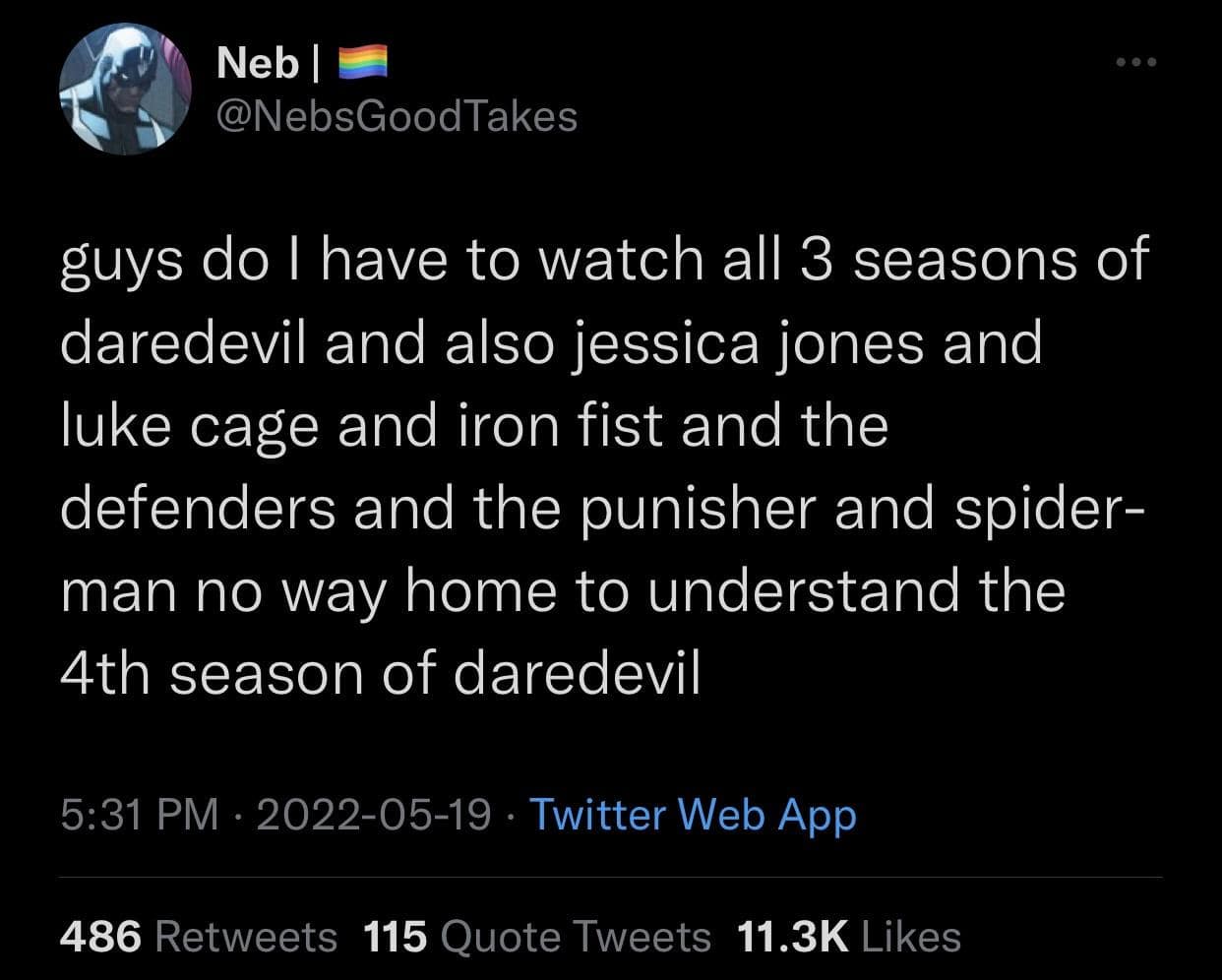
Task: Click the display name "Neb"
Action: coord(257,63)
